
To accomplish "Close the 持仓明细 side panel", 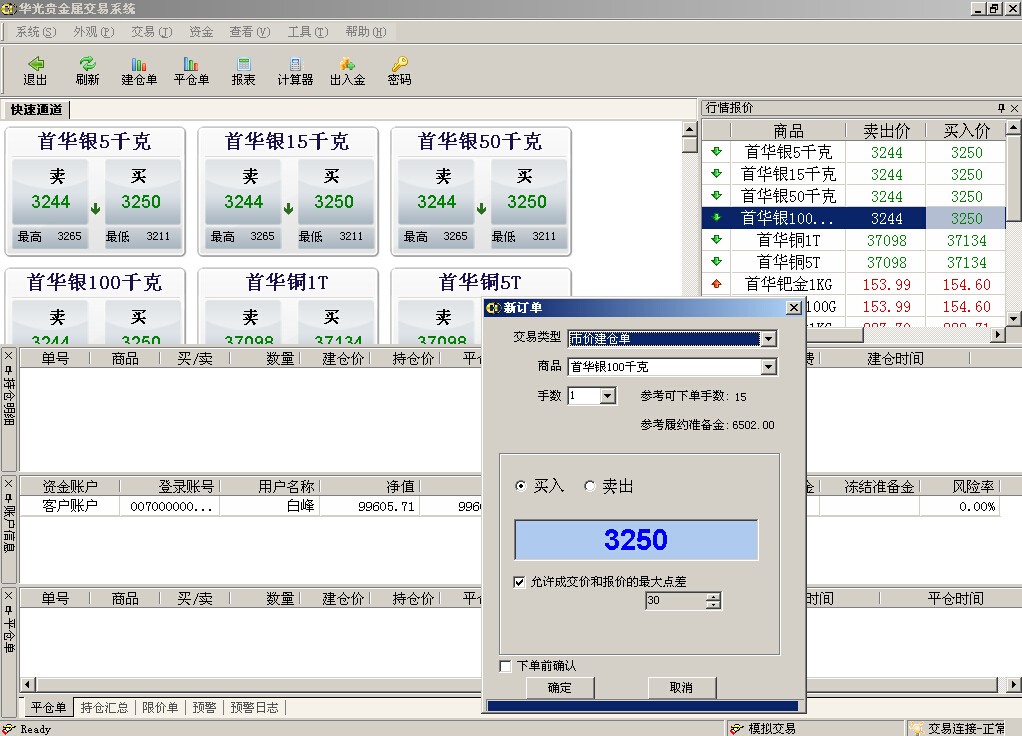I will tap(8, 356).
